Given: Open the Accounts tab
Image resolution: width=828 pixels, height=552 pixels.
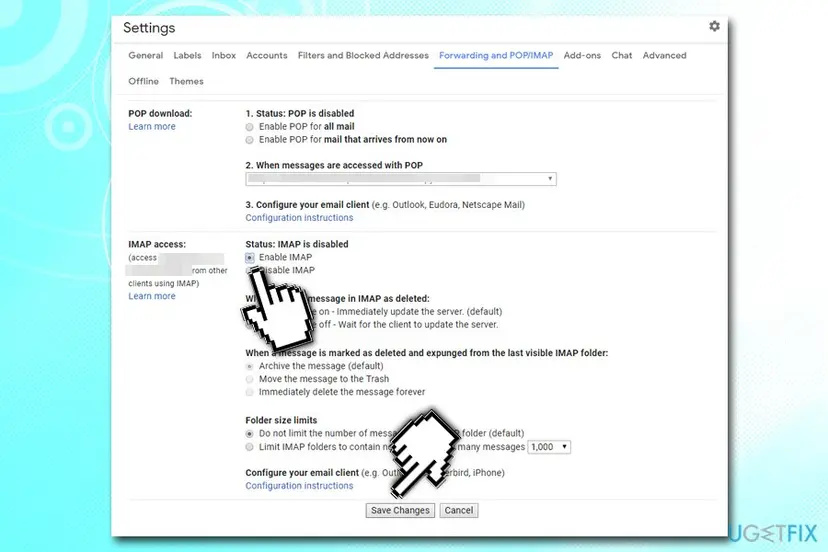Looking at the screenshot, I should [x=267, y=55].
